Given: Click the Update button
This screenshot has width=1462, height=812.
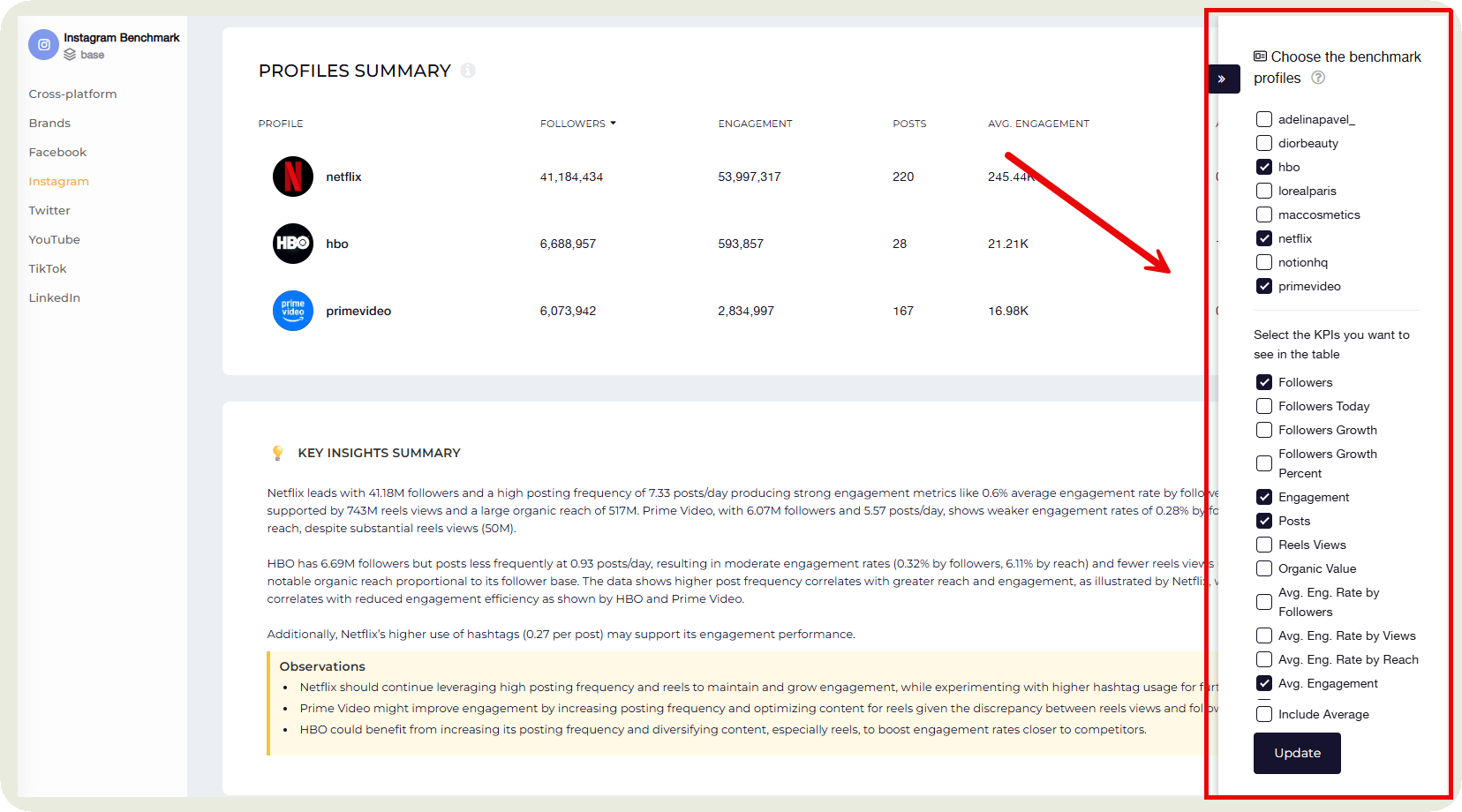Looking at the screenshot, I should coord(1296,753).
